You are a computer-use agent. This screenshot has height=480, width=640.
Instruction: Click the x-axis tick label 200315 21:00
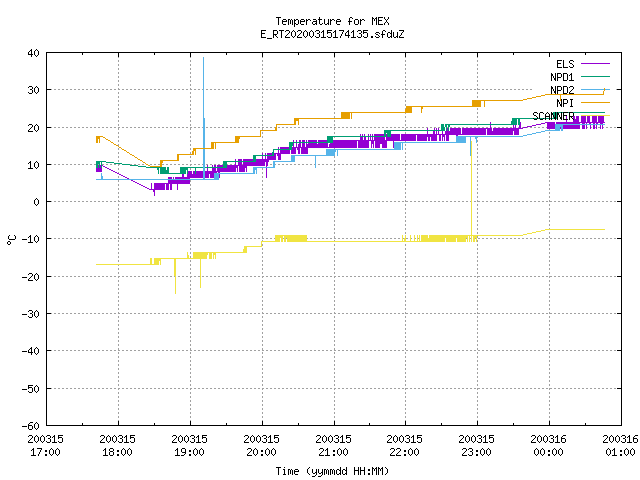pos(333,446)
